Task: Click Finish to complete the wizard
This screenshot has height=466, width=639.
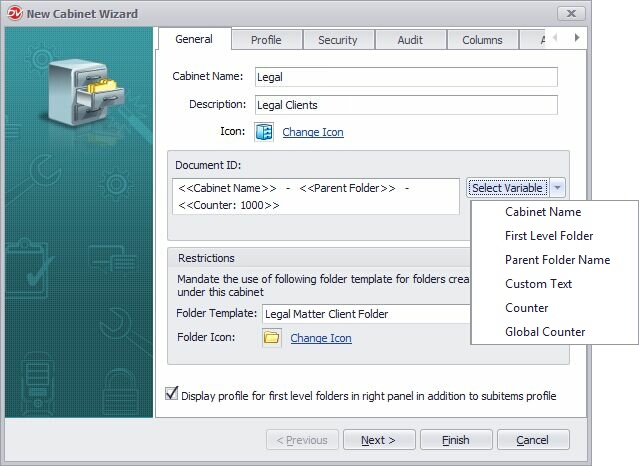Action: coord(456,440)
